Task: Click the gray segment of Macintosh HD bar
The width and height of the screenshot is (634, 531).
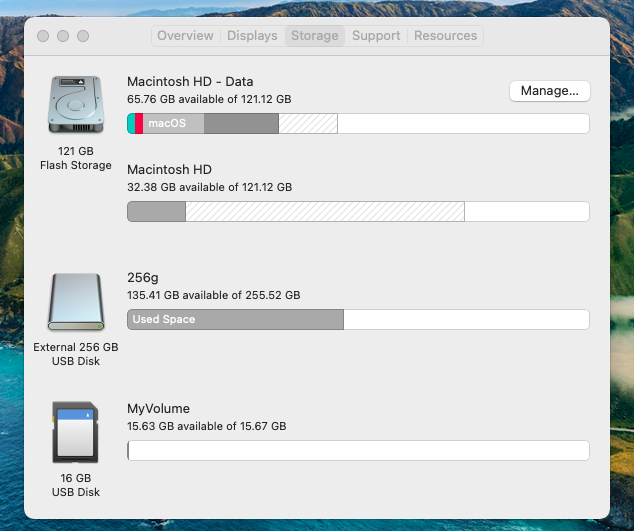Action: tap(156, 212)
